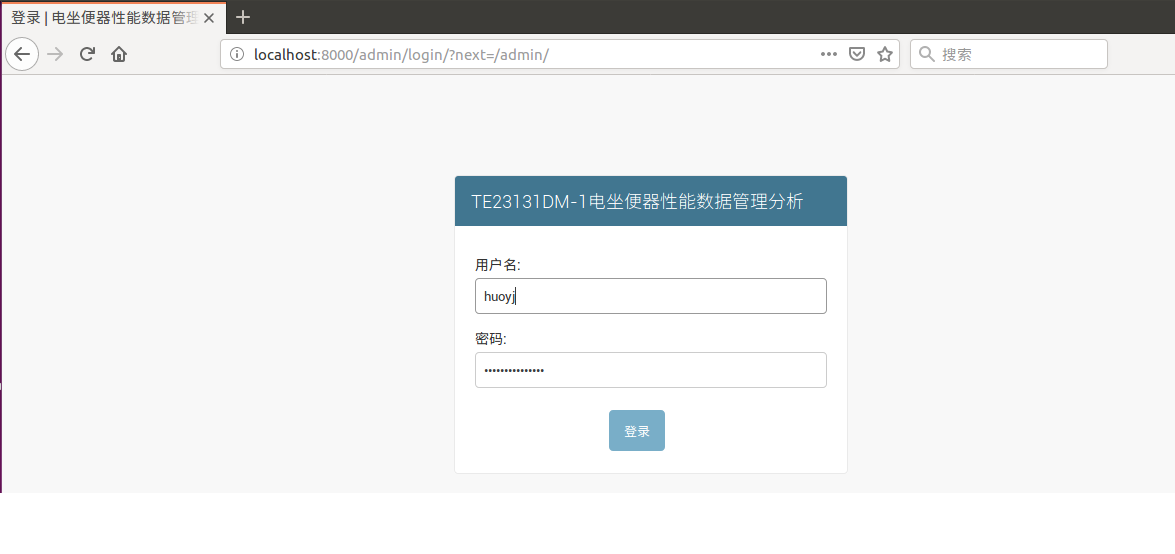Viewport: 1175px width, 554px height.
Task: Click the 用户名: label
Action: [498, 265]
